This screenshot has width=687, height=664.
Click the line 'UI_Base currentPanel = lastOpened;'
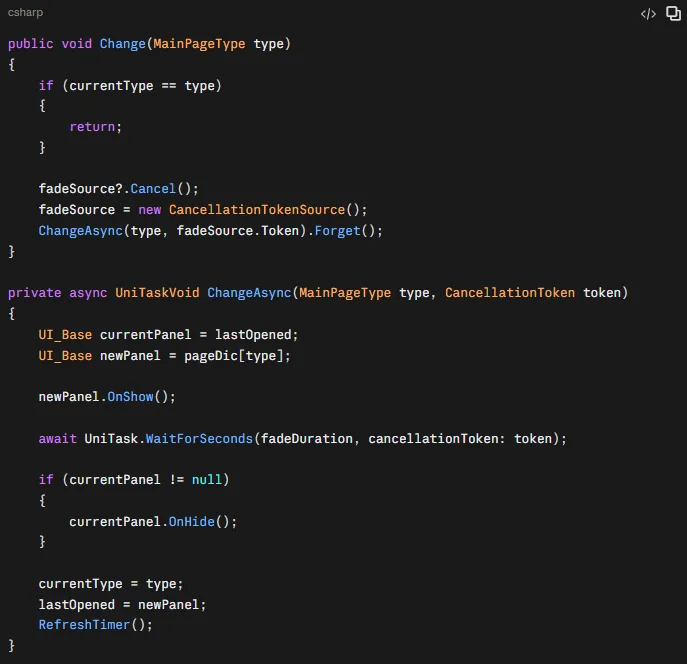tap(168, 335)
